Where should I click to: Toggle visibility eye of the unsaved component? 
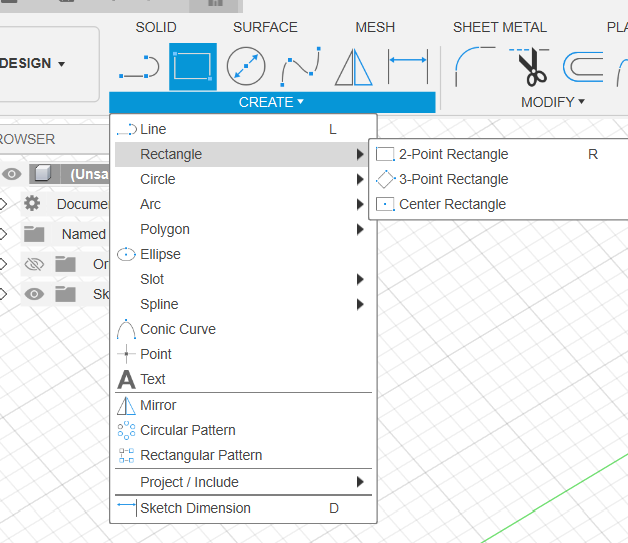click(12, 174)
